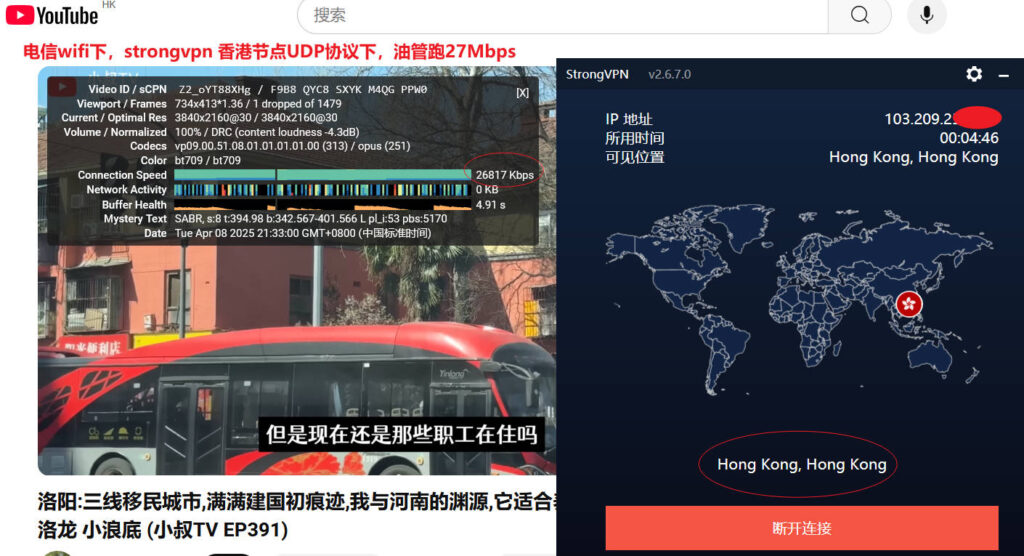The height and width of the screenshot is (556, 1024).
Task: Click the Viewport / Frames 734x413 value
Action: tap(258, 104)
